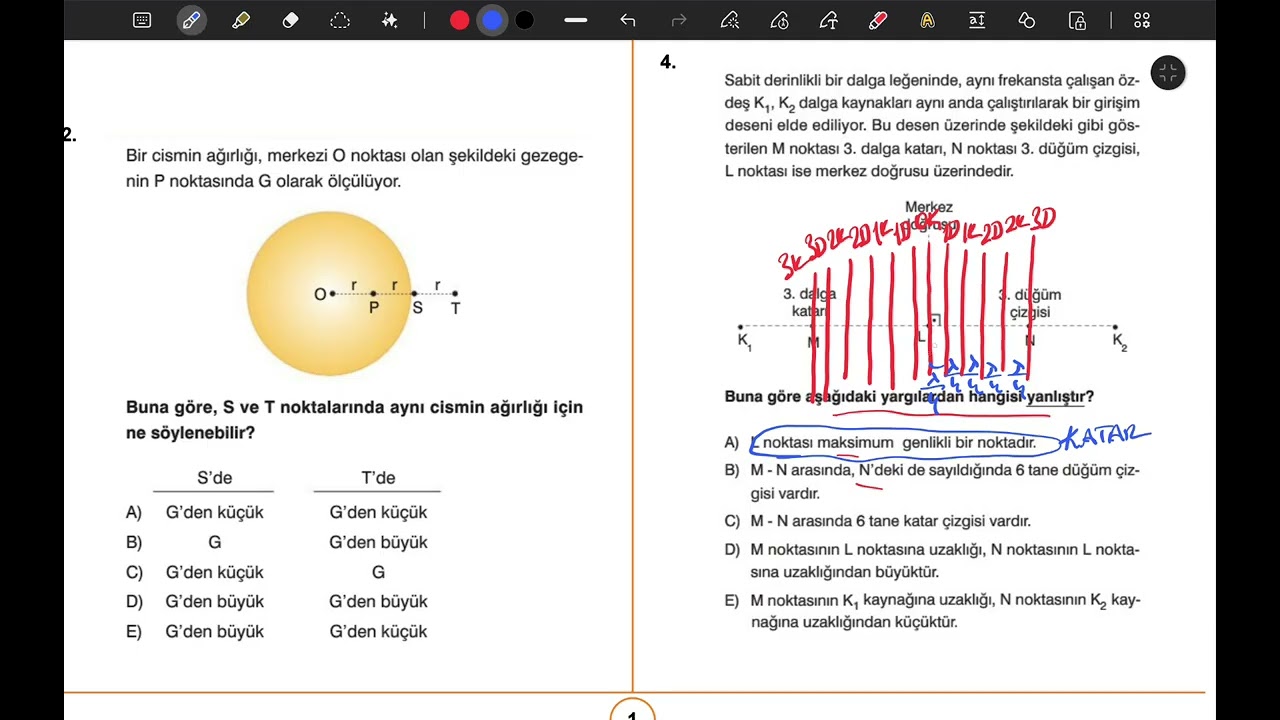Click the 'T'de' column header

378,478
